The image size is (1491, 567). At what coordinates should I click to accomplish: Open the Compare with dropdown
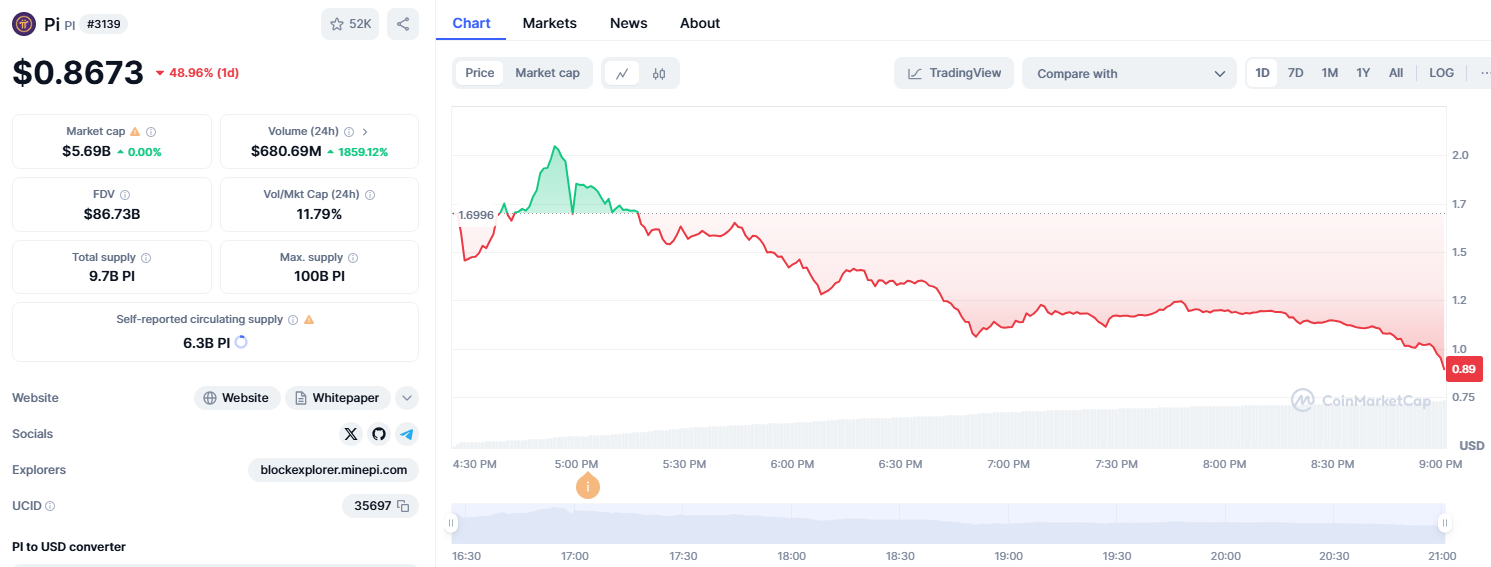pyautogui.click(x=1129, y=73)
